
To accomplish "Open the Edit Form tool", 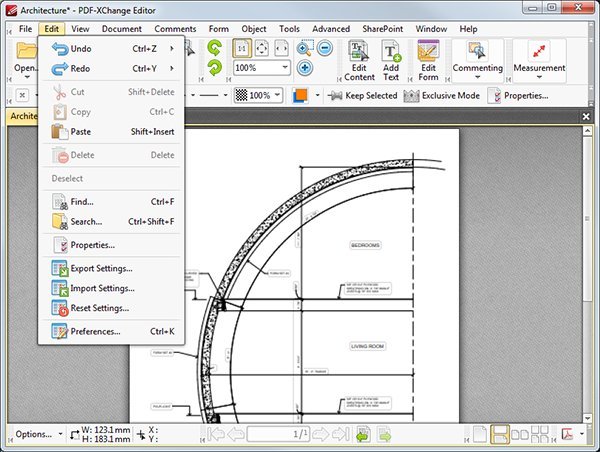I will [428, 61].
